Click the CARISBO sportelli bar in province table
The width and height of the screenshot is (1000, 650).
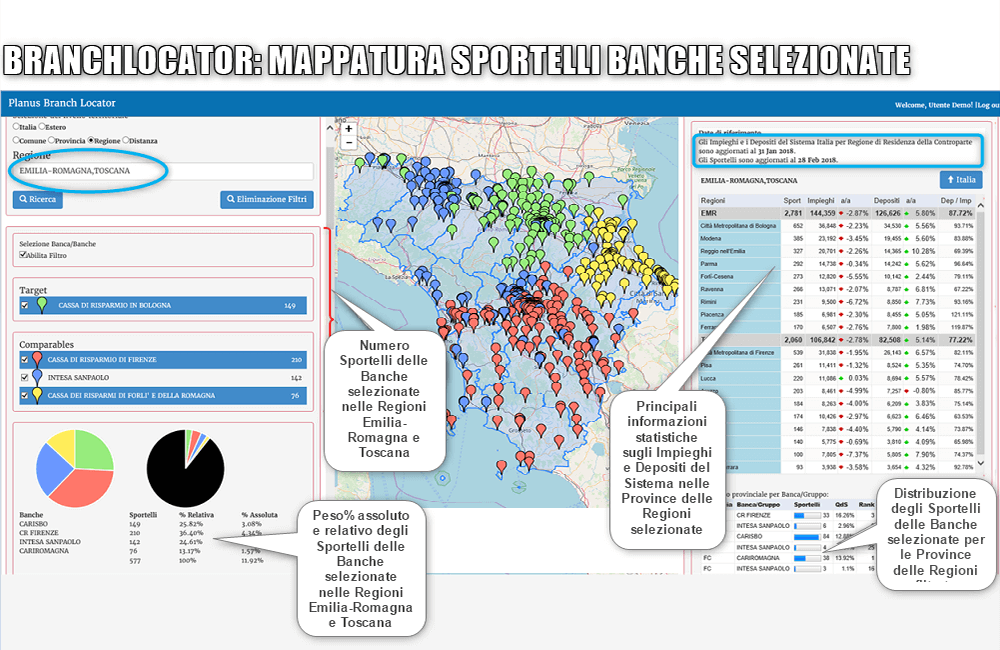[x=806, y=536]
